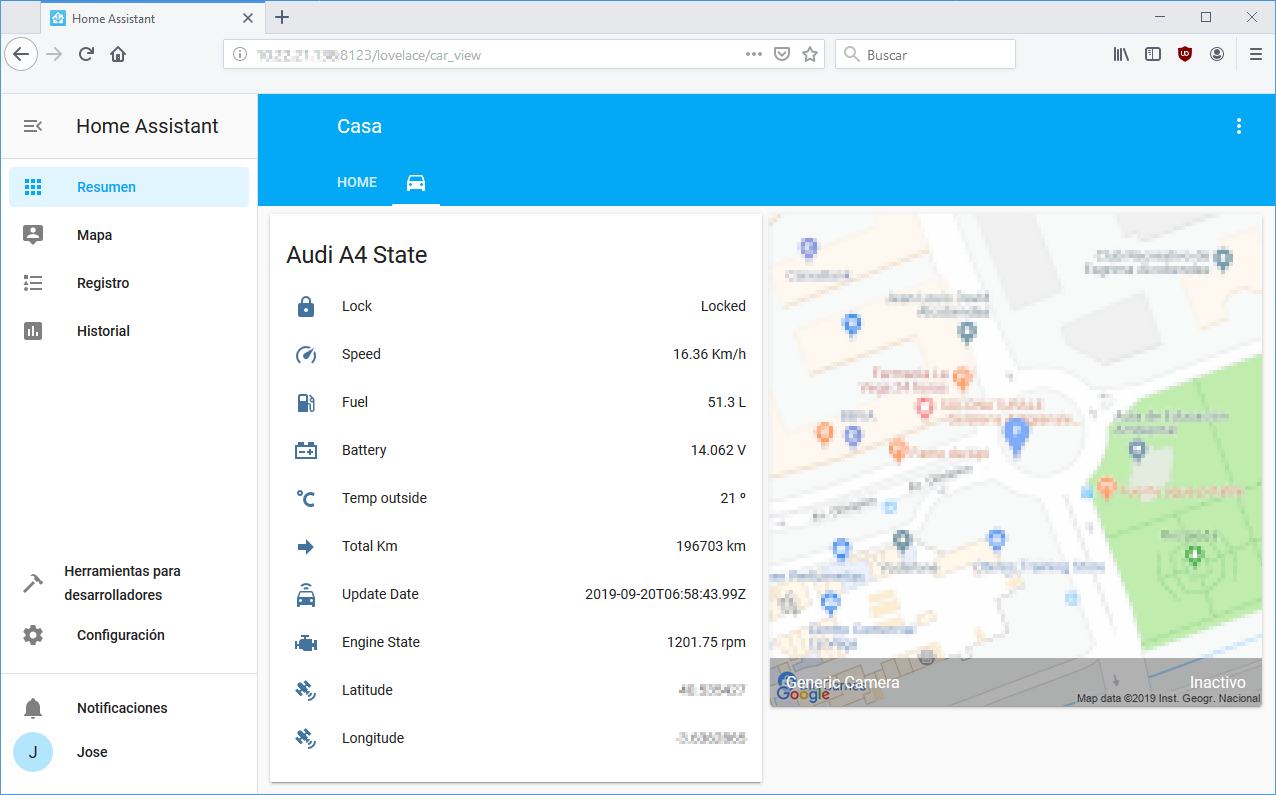Click the developer tools hammer icon

click(33, 583)
